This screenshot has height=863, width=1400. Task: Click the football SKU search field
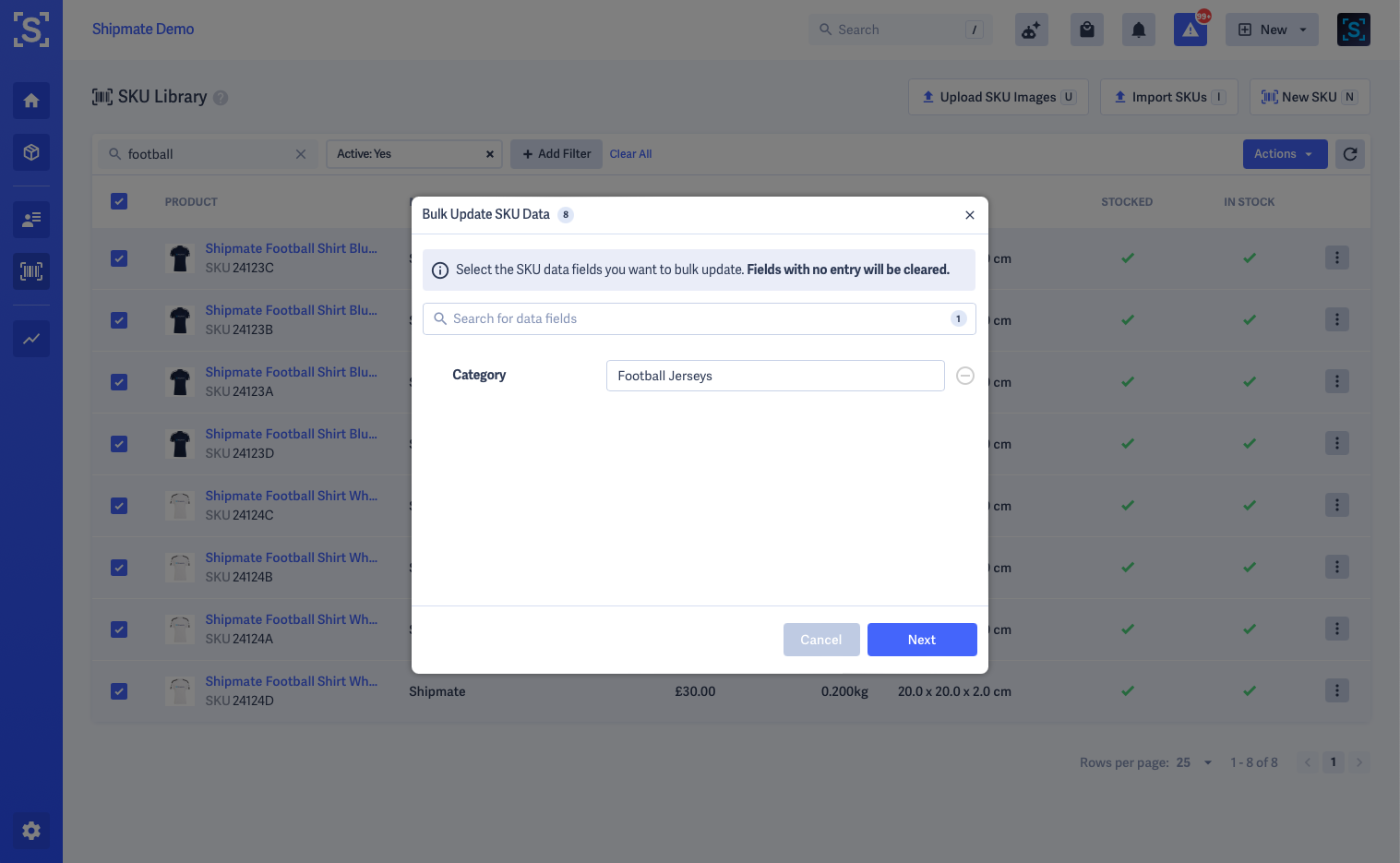[x=208, y=154]
